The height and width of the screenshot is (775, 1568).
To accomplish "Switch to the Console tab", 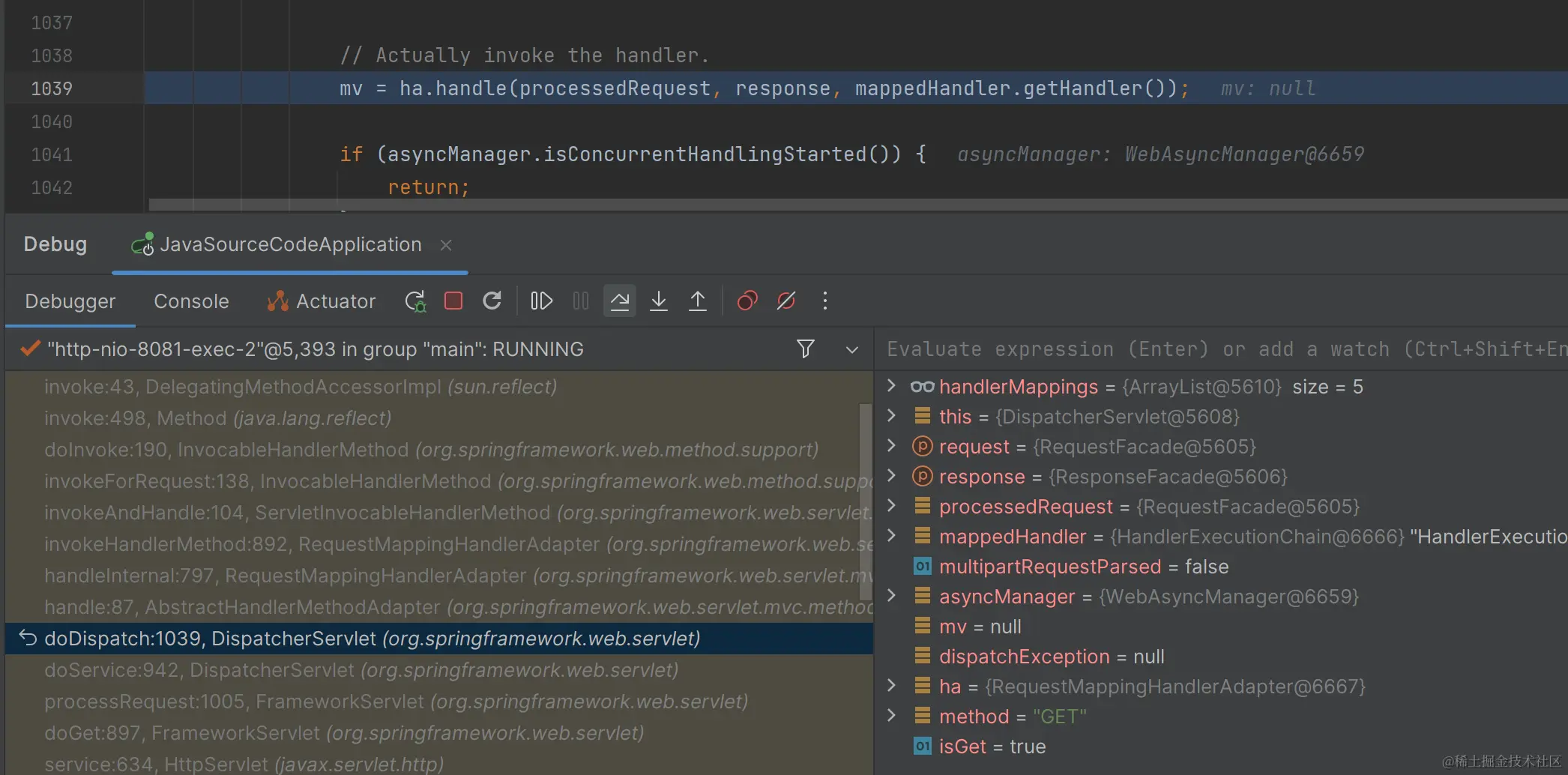I will point(191,301).
